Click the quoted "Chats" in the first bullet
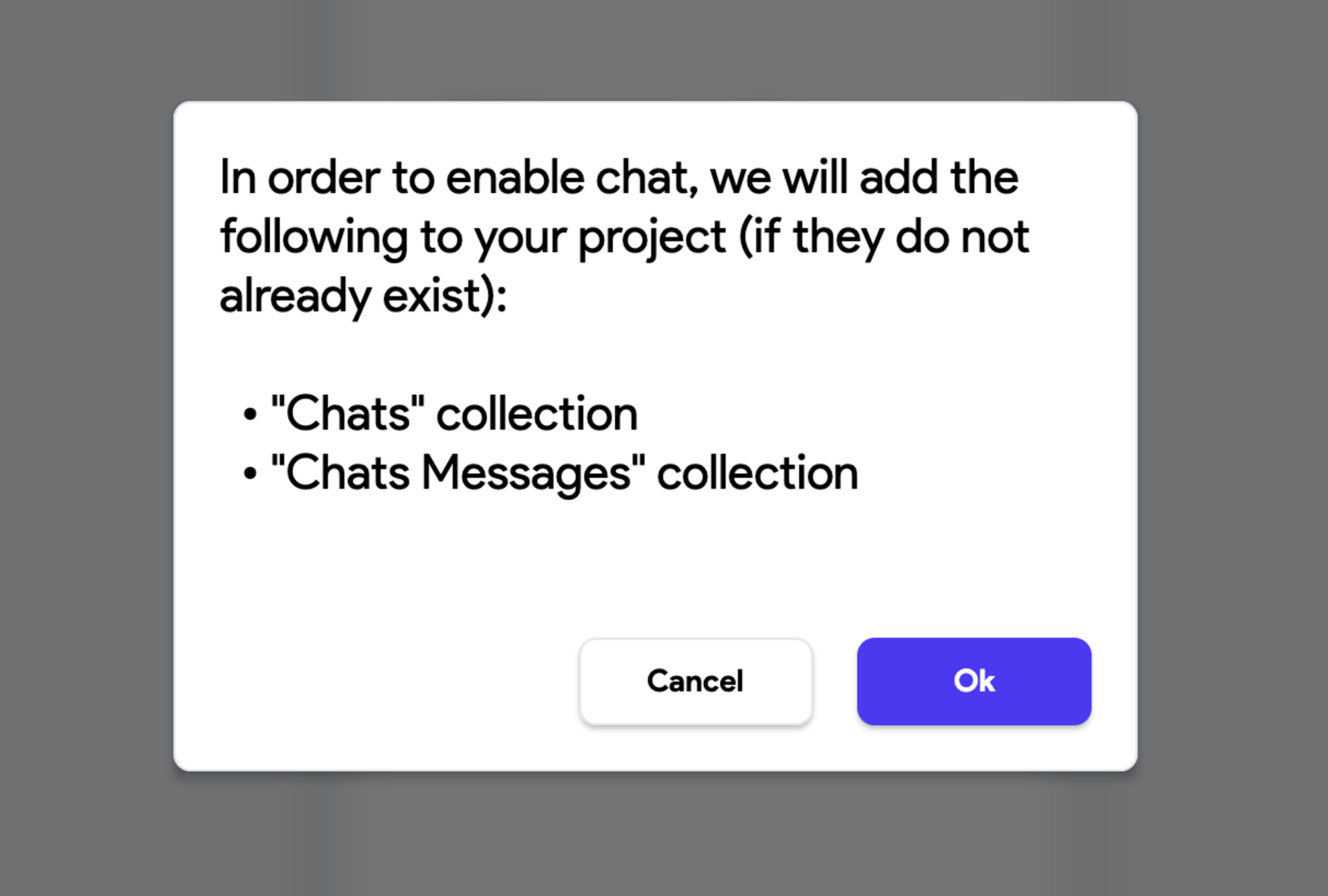This screenshot has height=896, width=1328. click(x=348, y=413)
